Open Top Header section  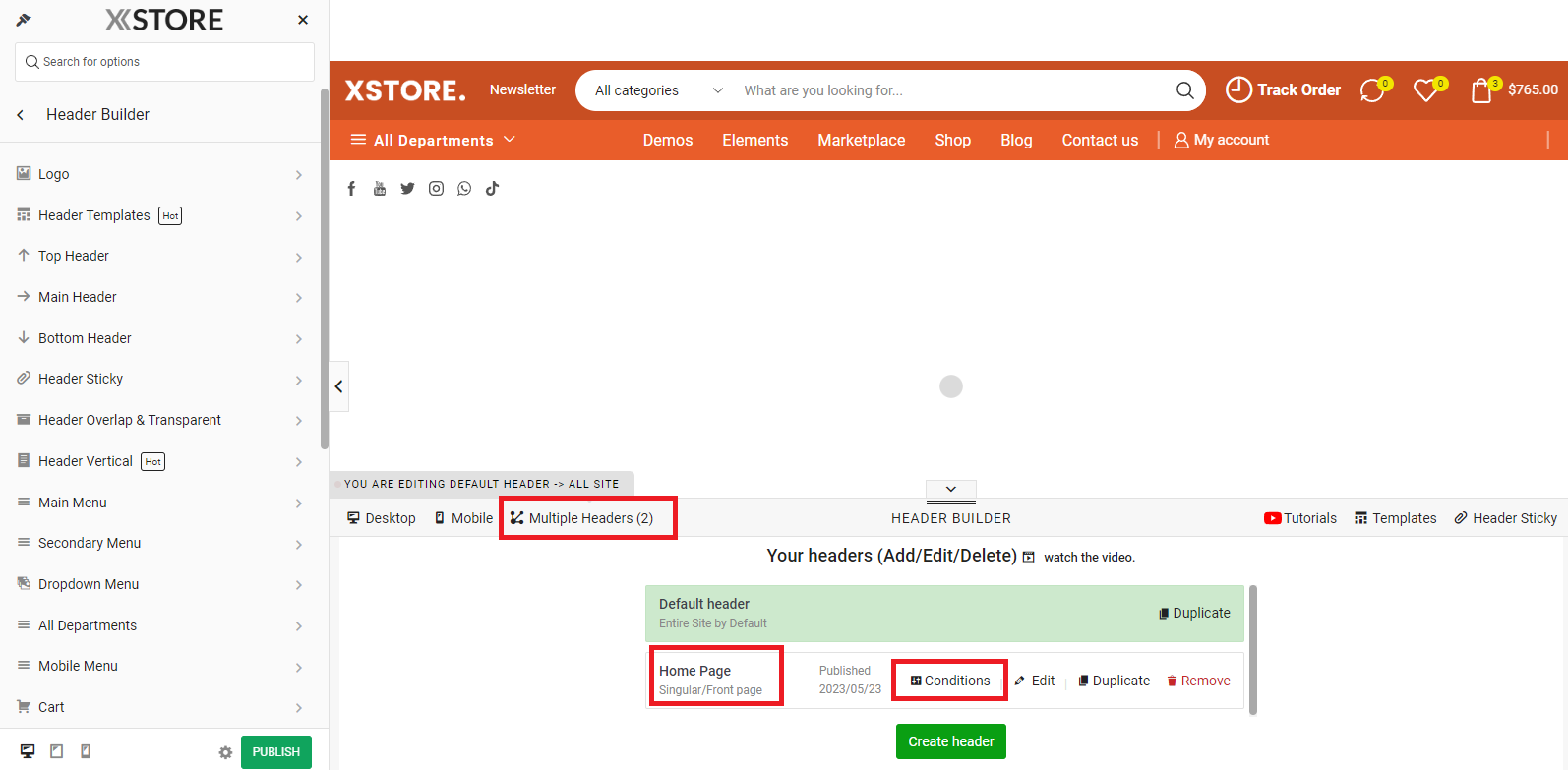(x=159, y=256)
